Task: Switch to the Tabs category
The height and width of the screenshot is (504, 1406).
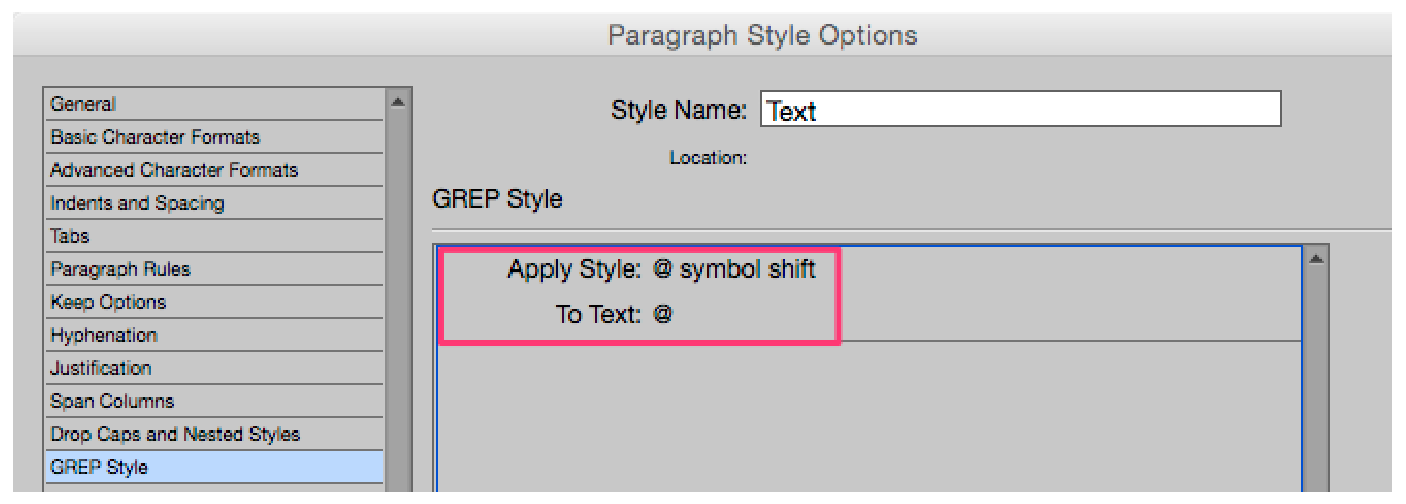Action: pos(70,236)
